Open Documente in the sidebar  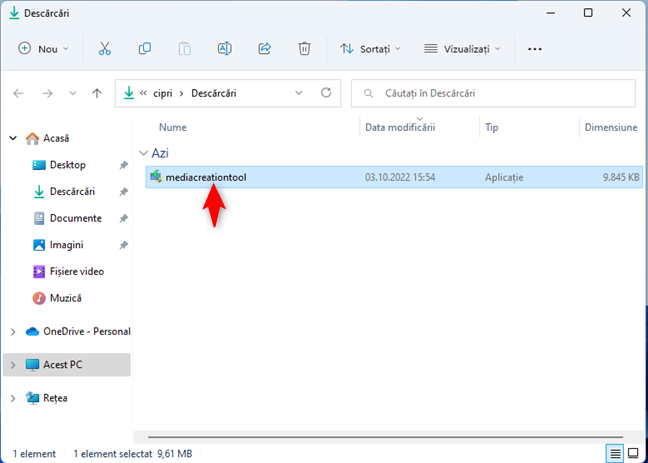point(75,218)
